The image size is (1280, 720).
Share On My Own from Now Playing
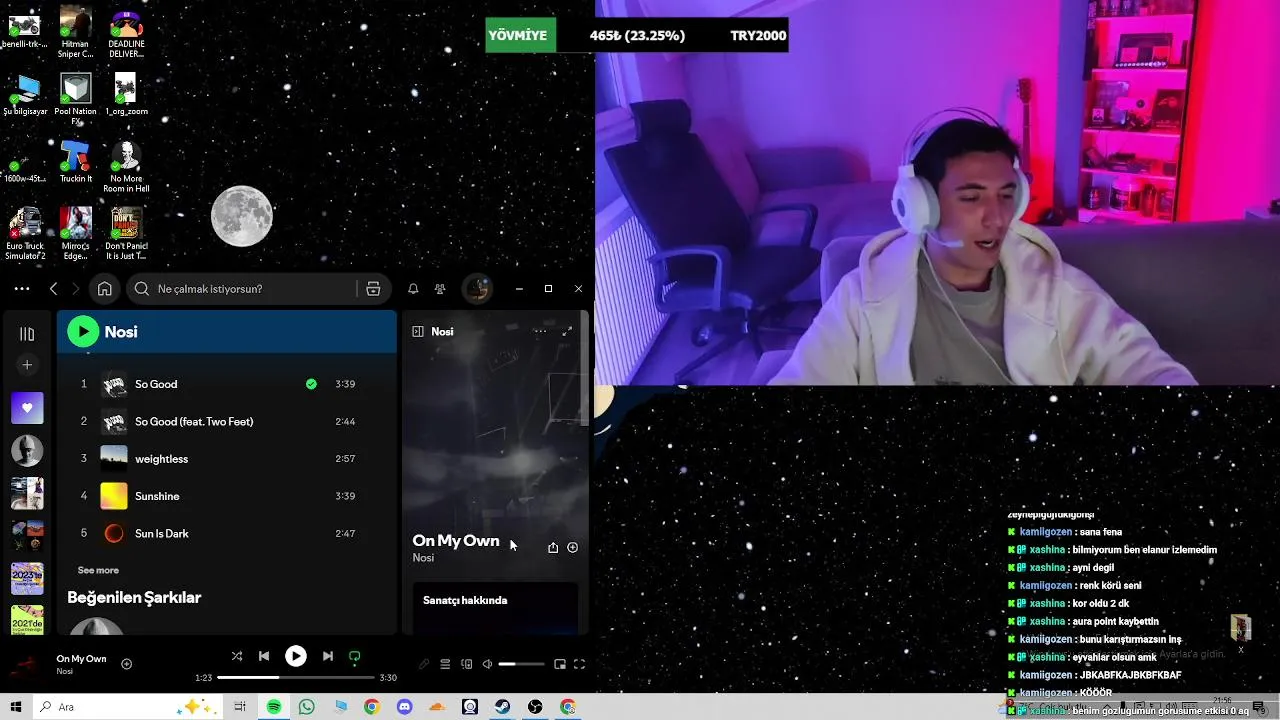pos(553,548)
